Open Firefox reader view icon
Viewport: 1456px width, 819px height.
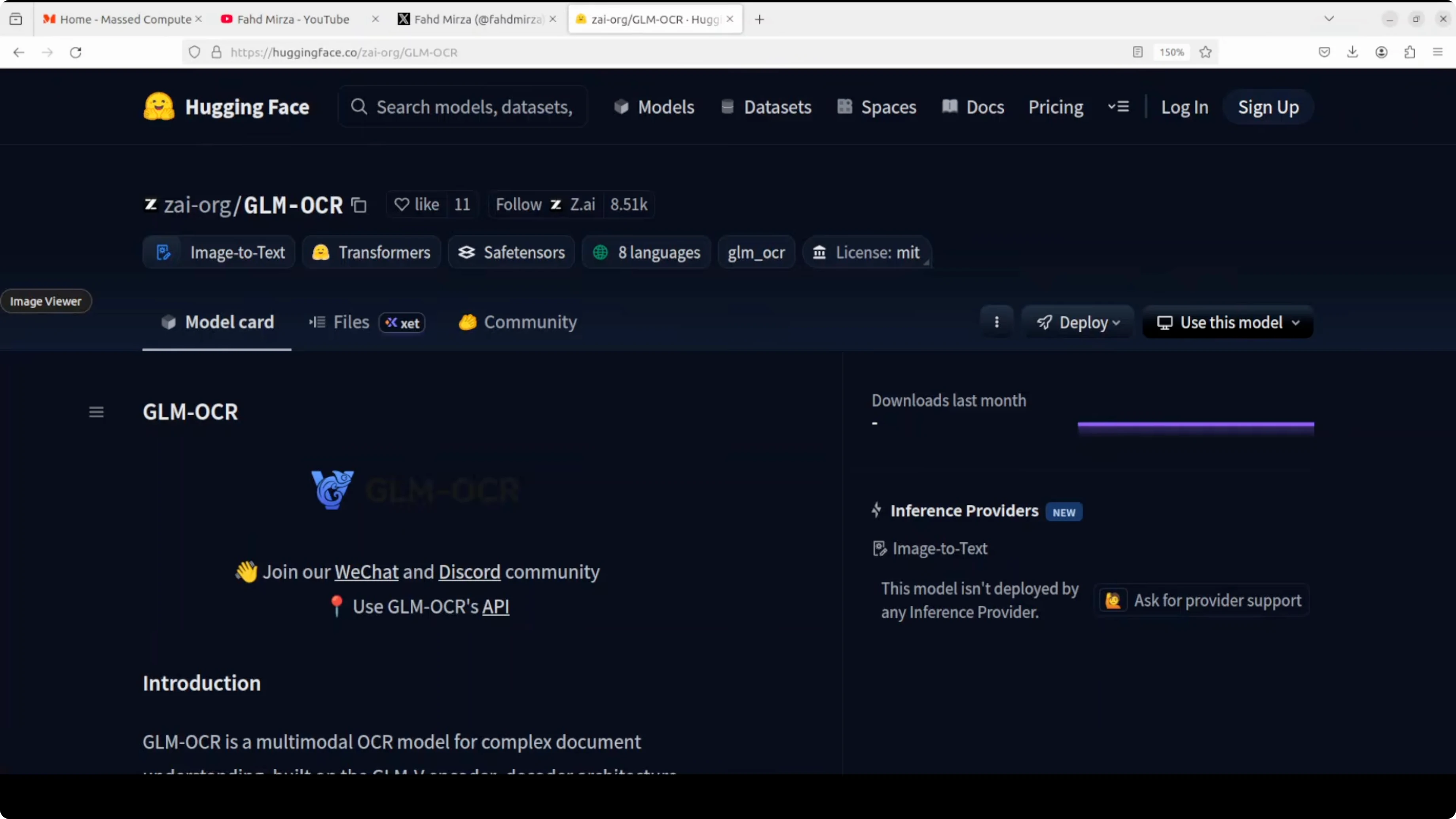coord(1137,52)
